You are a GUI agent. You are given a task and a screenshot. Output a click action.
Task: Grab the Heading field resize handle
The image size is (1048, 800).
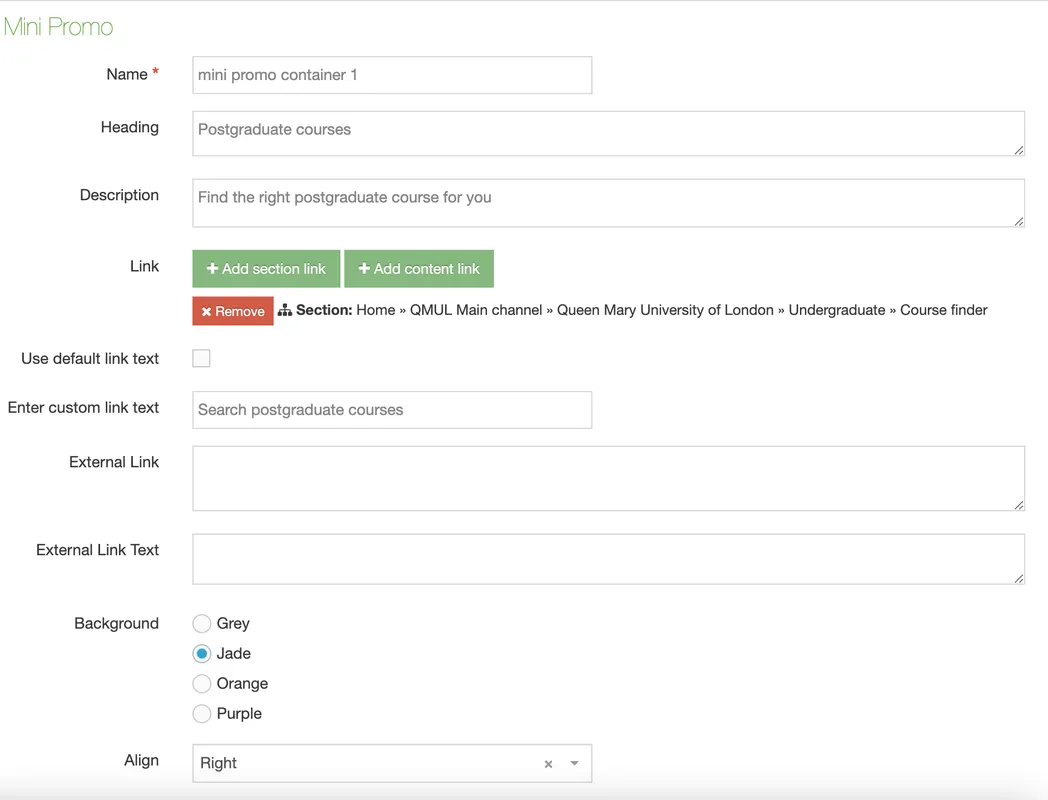coord(1019,150)
